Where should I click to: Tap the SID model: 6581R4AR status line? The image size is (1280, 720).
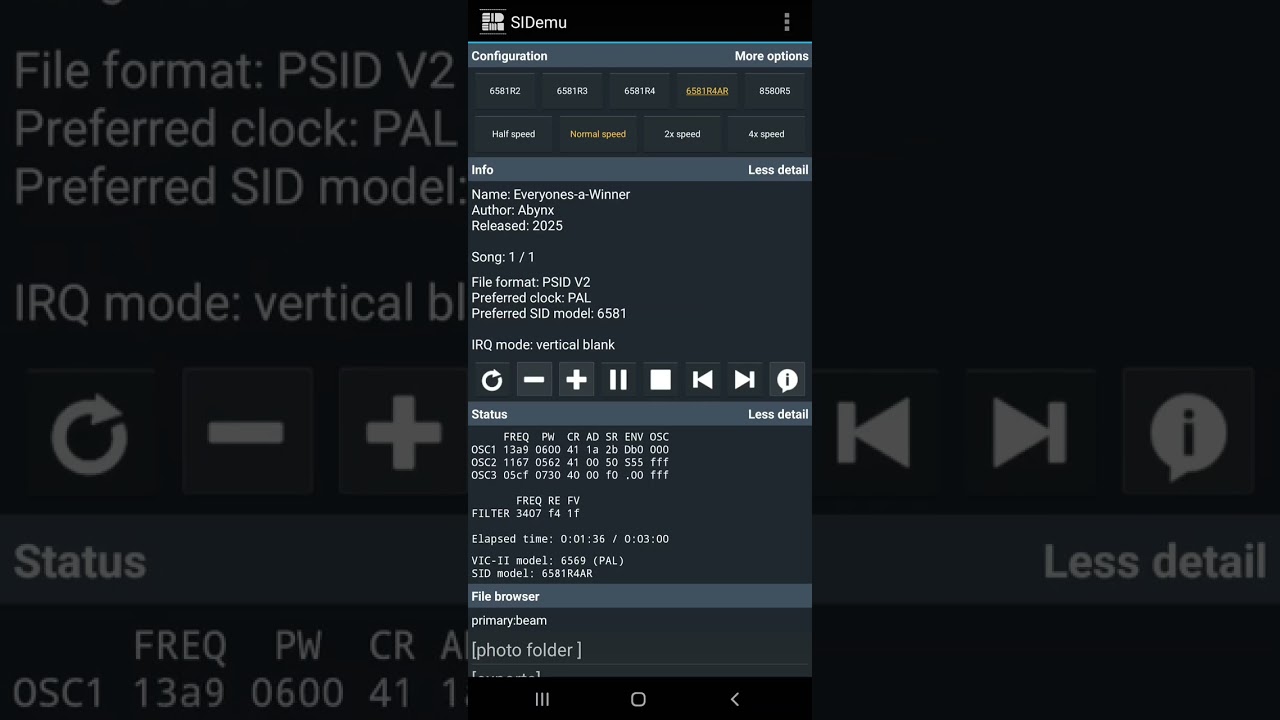[x=532, y=574]
